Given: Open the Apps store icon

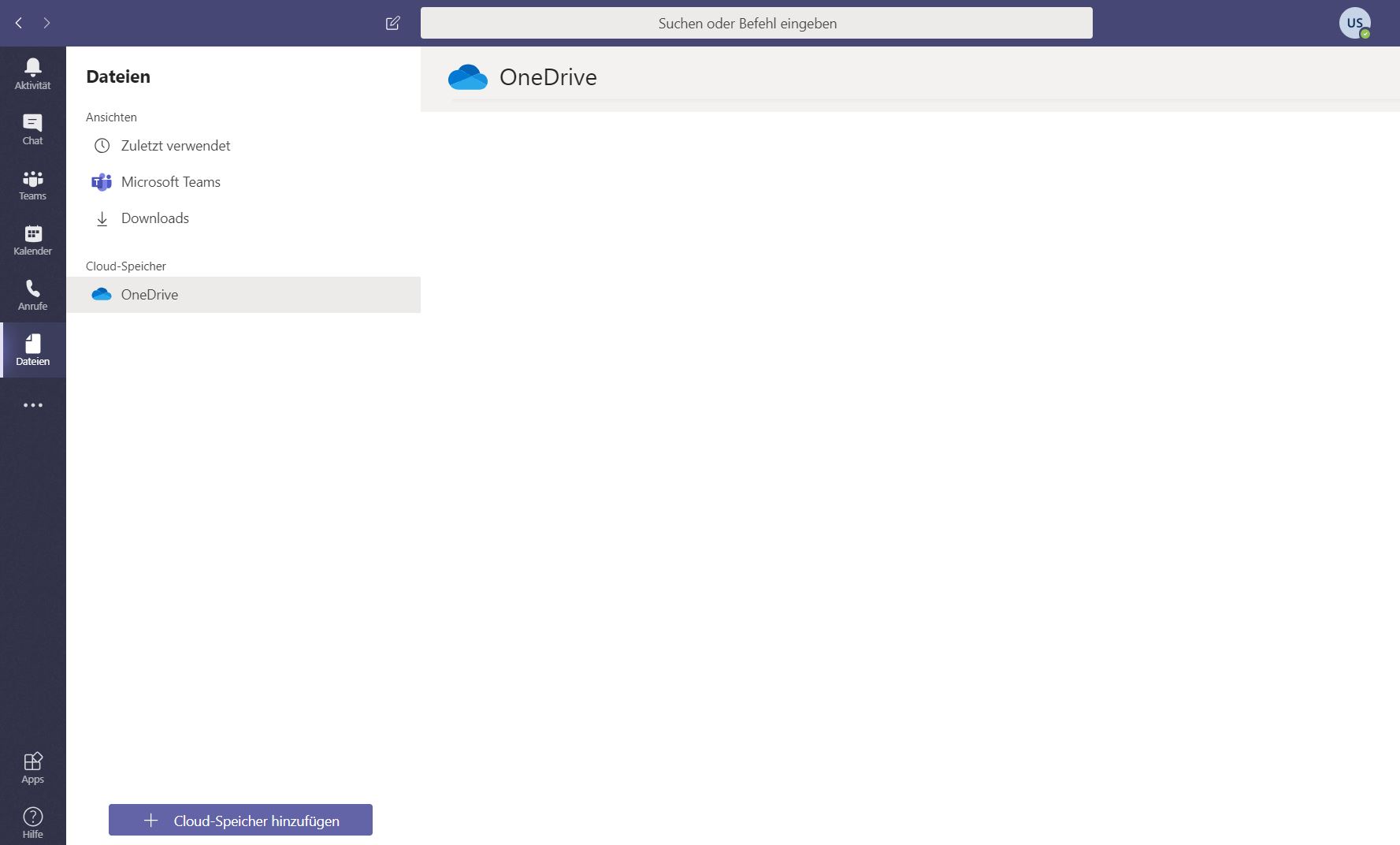Looking at the screenshot, I should click(32, 768).
